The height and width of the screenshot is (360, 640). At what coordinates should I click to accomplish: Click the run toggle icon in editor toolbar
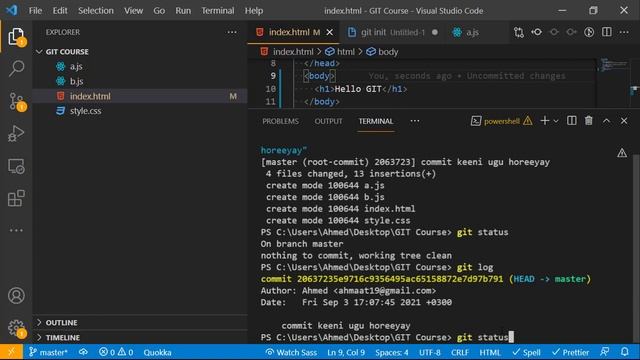(x=589, y=32)
